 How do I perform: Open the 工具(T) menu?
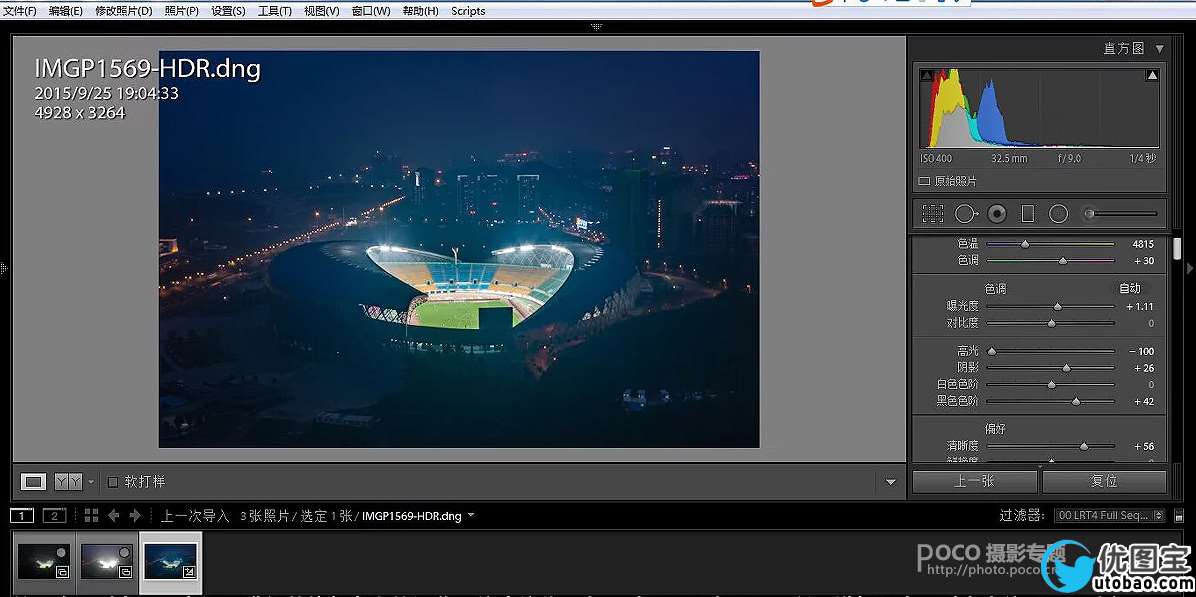[x=275, y=11]
